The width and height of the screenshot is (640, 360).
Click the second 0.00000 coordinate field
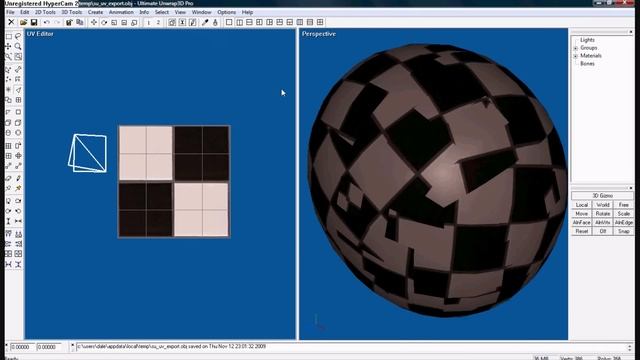click(x=49, y=347)
